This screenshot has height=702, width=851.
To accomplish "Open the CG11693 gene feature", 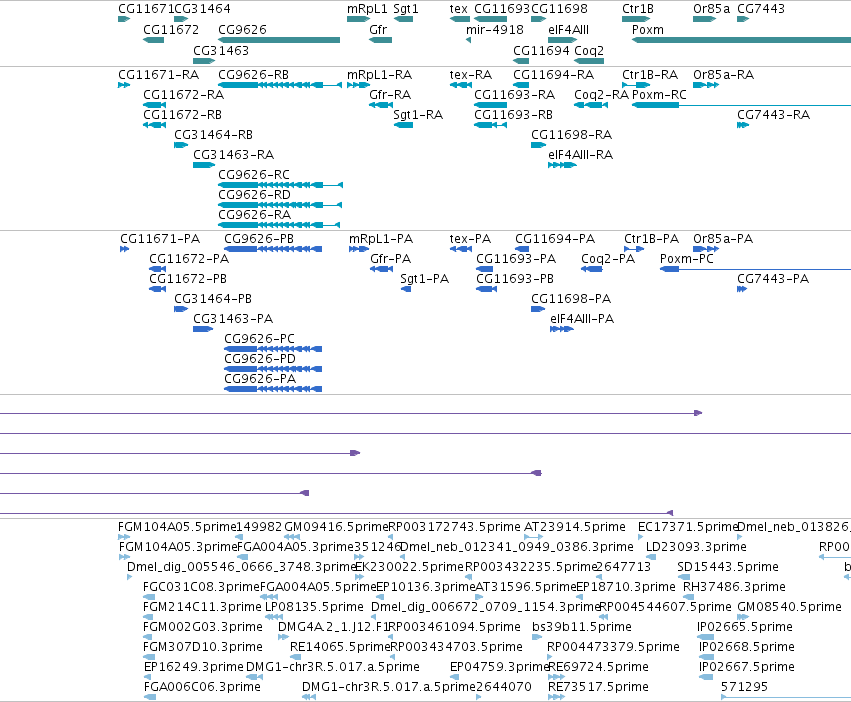I will click(x=491, y=19).
